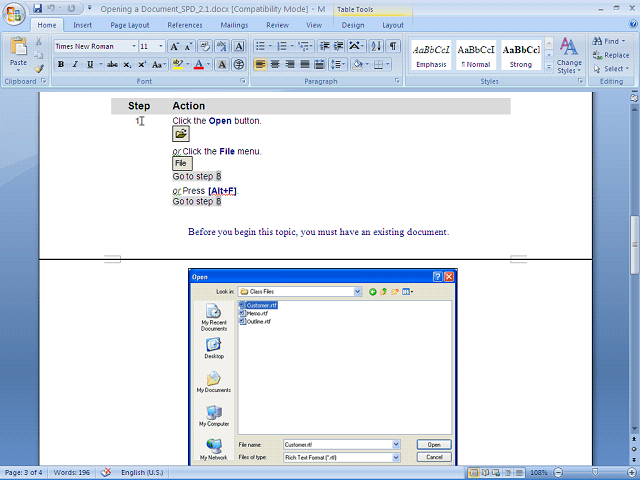Decrease paragraph indent

click(x=324, y=46)
